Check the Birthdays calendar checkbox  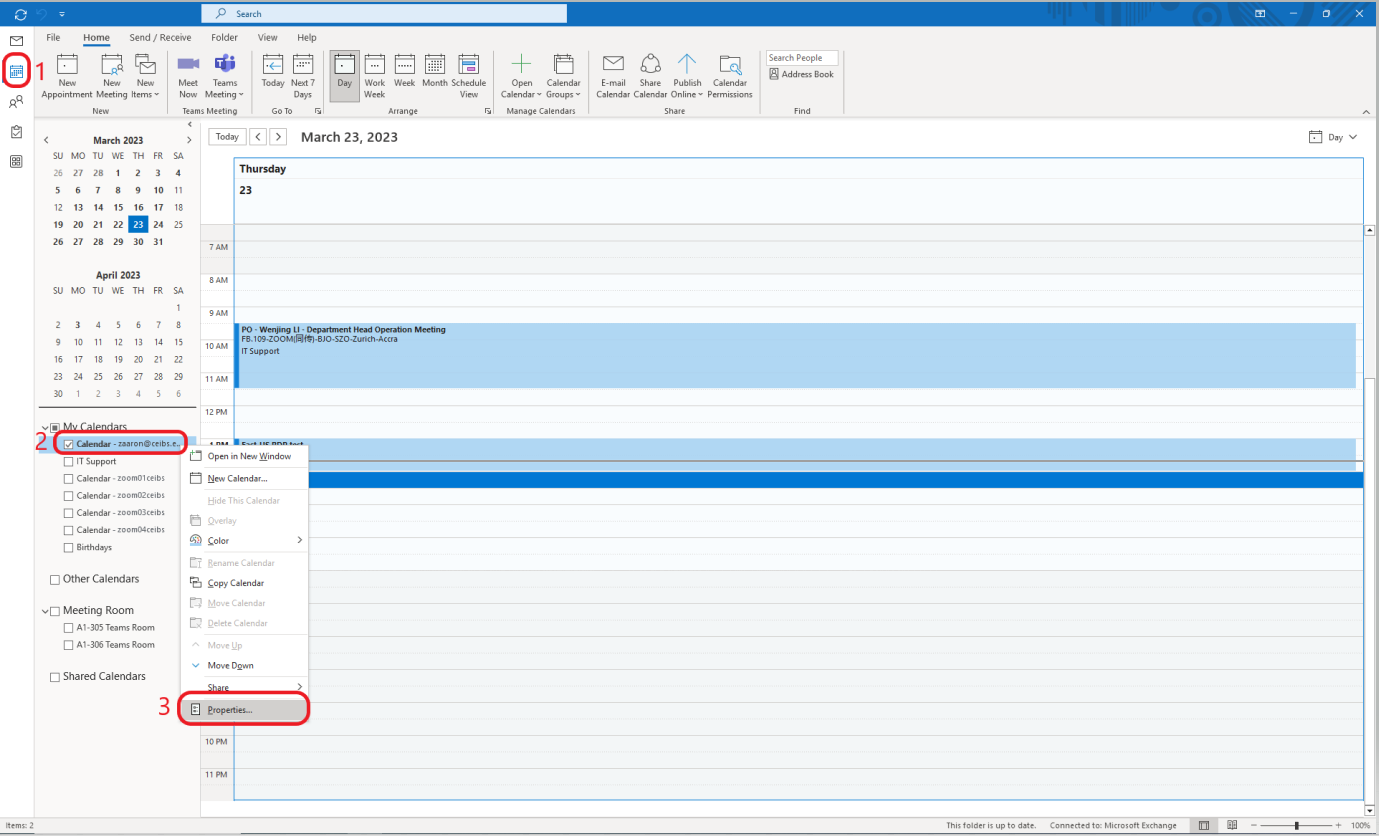[x=68, y=548]
